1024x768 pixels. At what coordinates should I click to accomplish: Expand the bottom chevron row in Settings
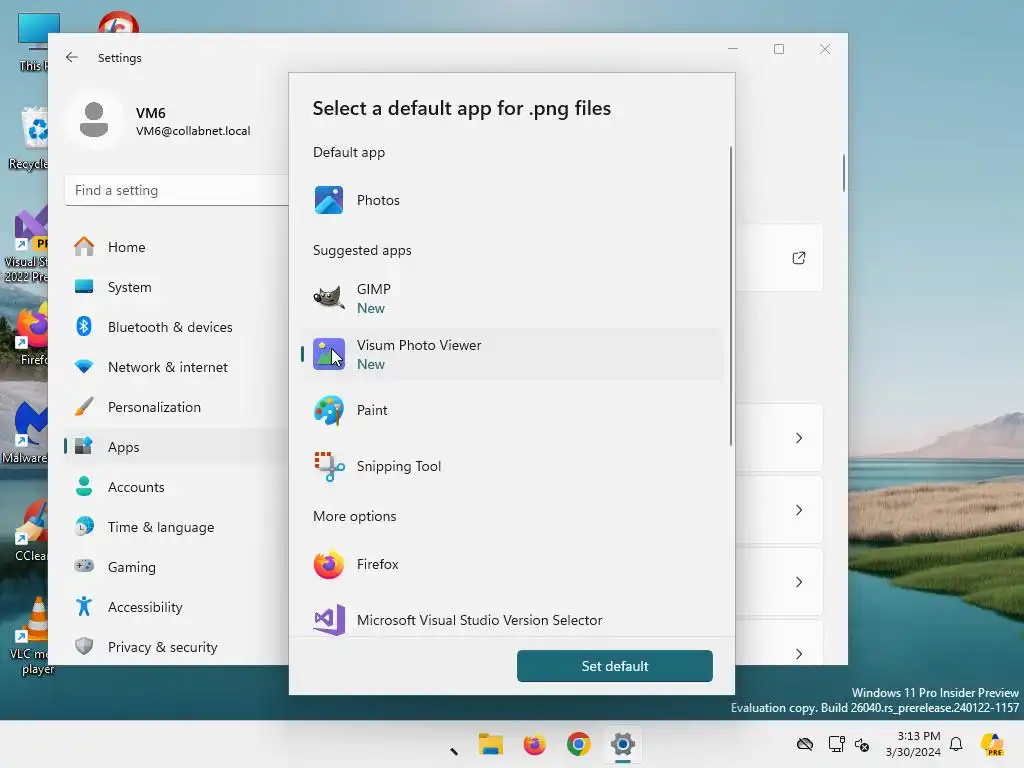pos(799,654)
